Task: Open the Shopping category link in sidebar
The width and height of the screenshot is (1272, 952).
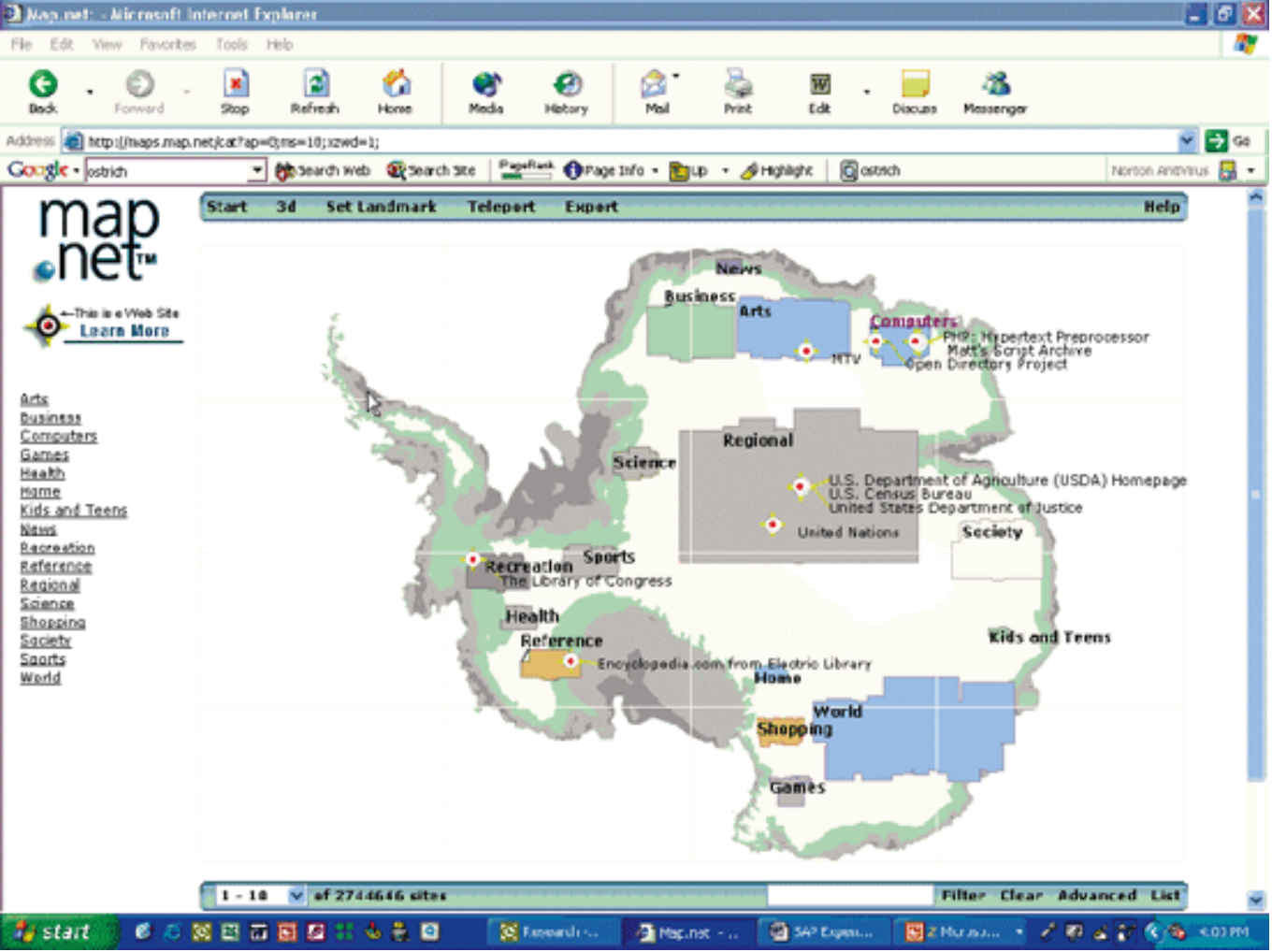Action: (x=52, y=623)
